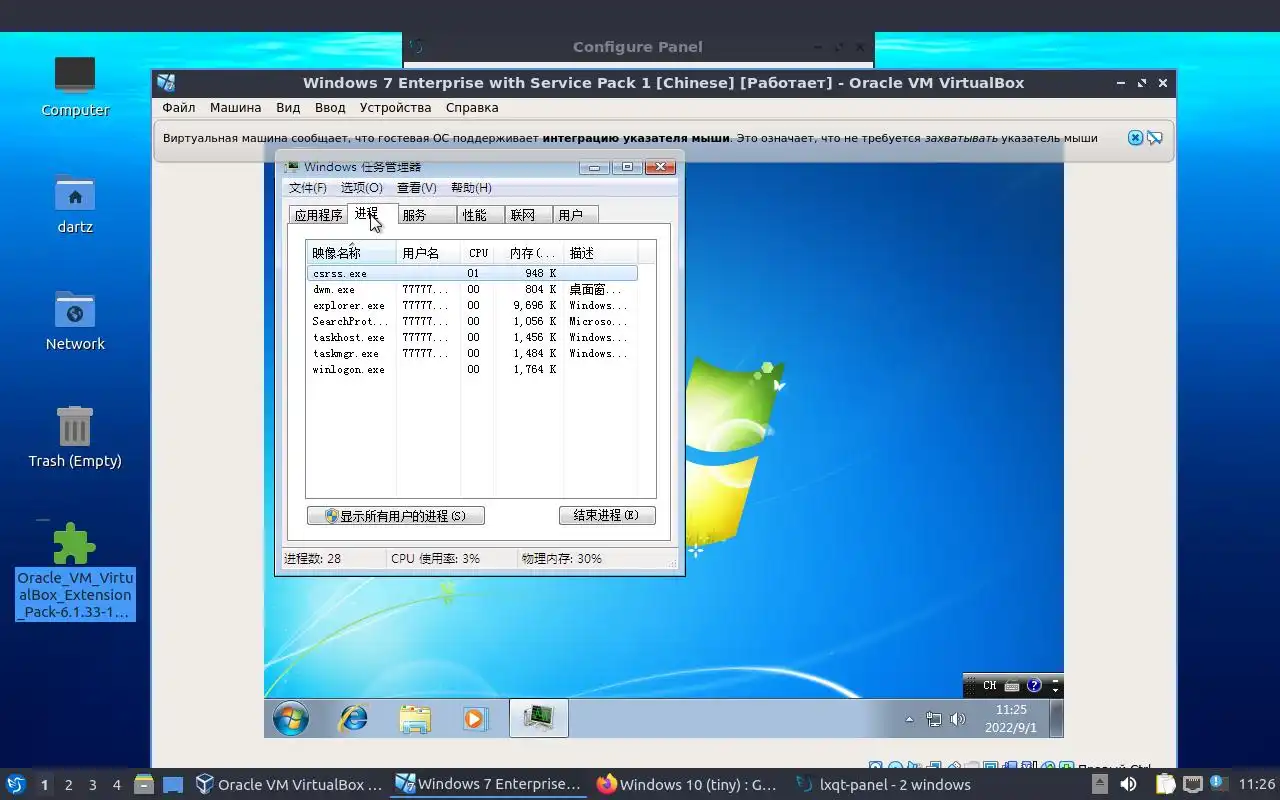Open the Windows 7 Start orb

pyautogui.click(x=291, y=718)
